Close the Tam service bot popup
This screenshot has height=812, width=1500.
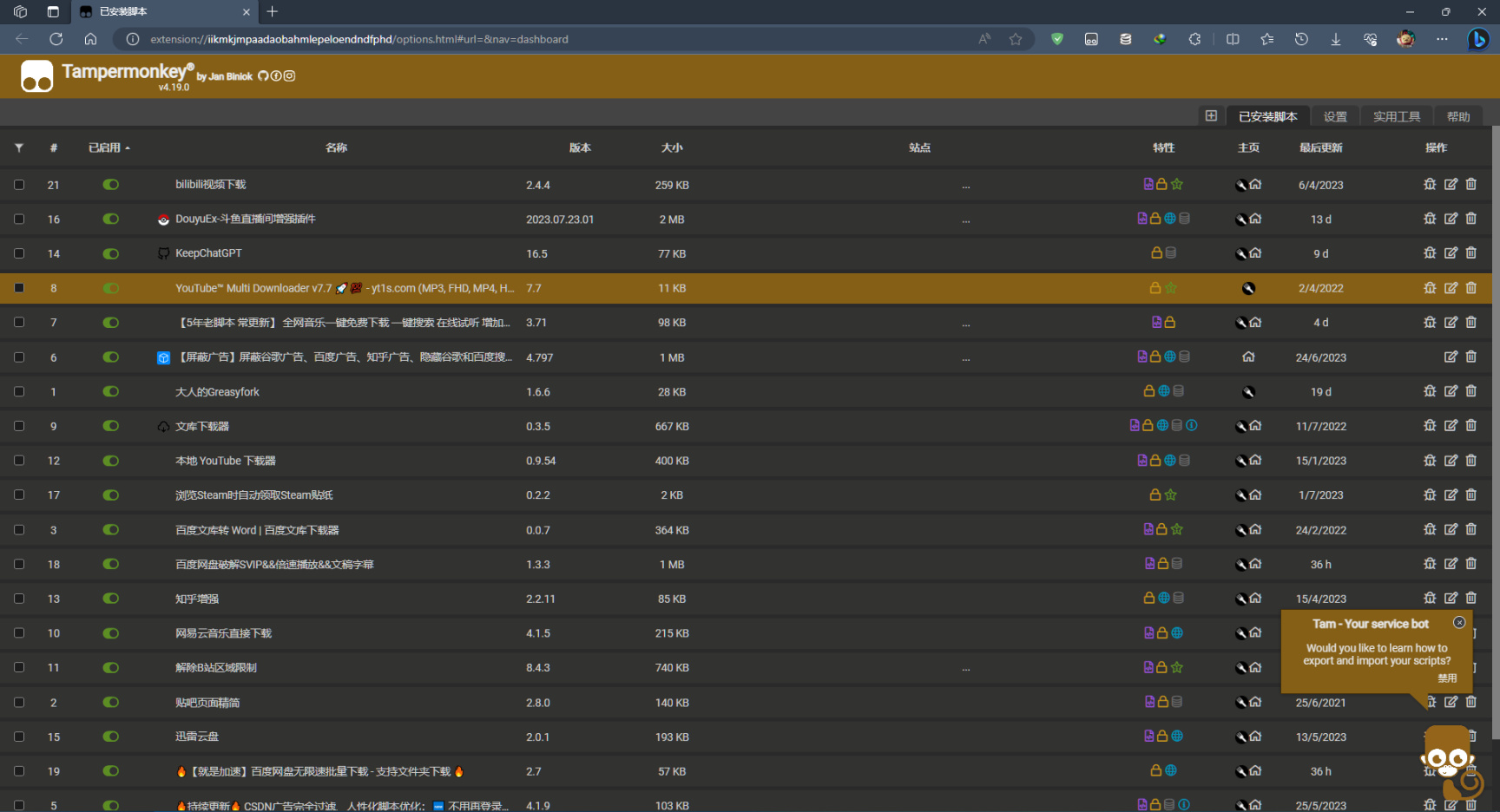tap(1459, 622)
